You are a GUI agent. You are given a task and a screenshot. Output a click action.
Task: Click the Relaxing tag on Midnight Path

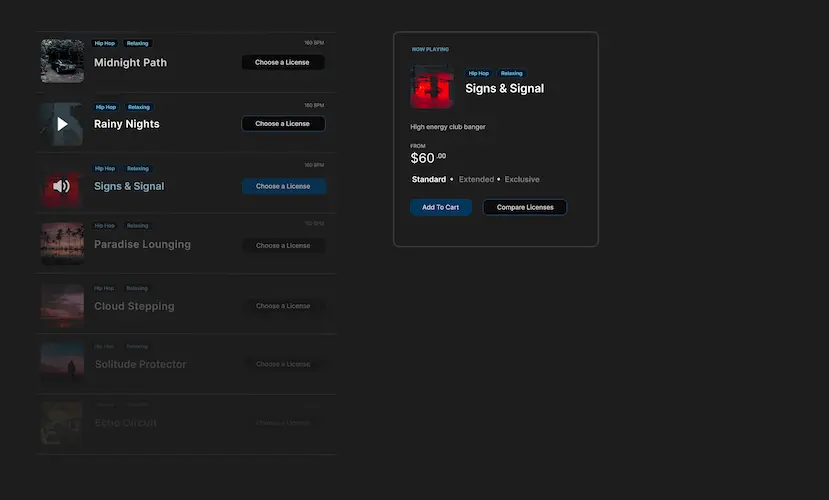click(137, 43)
